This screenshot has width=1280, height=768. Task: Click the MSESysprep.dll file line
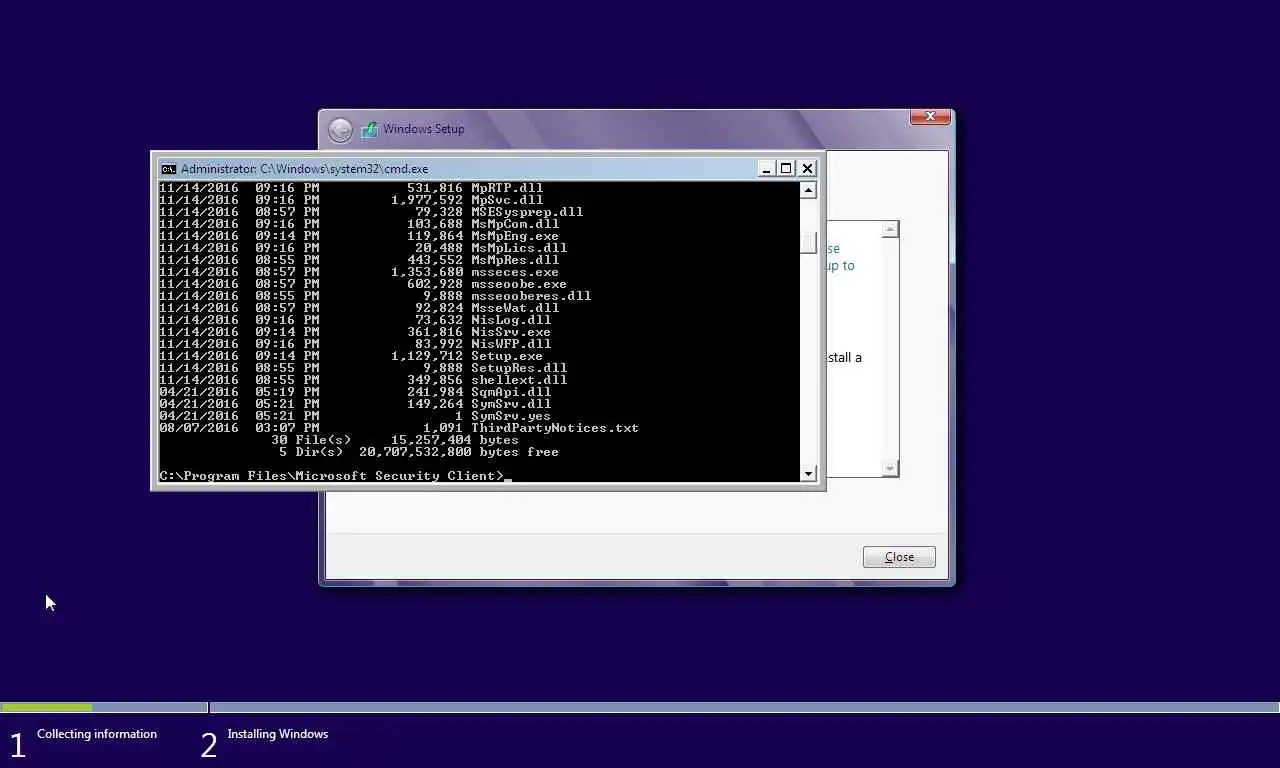tap(371, 212)
